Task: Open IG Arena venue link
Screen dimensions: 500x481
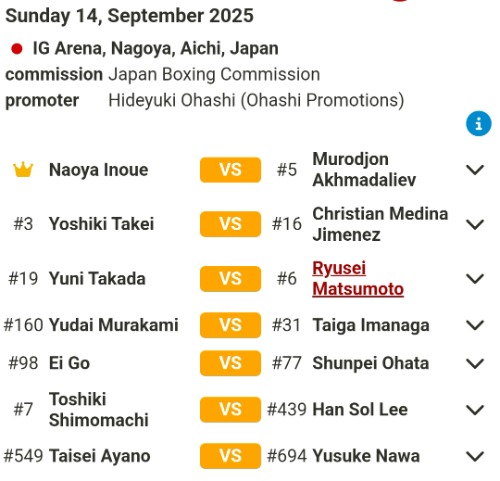Action: [x=155, y=49]
